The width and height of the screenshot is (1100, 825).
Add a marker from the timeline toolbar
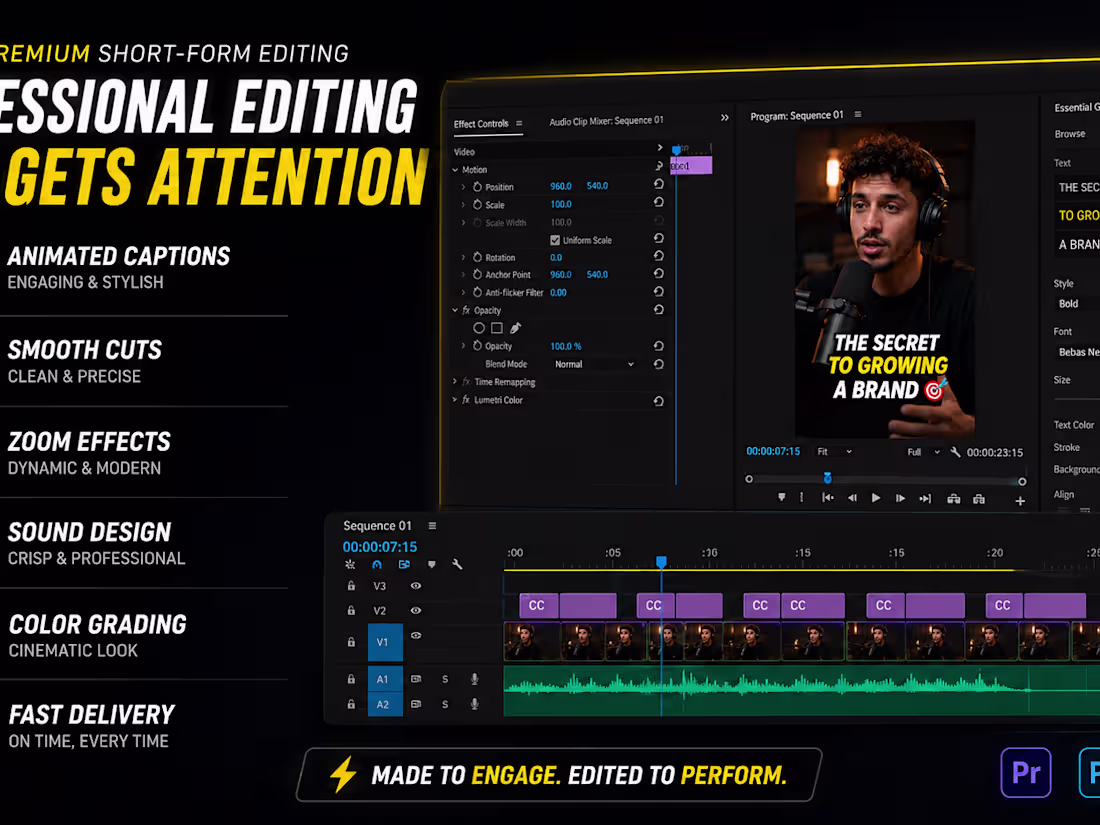click(x=431, y=564)
